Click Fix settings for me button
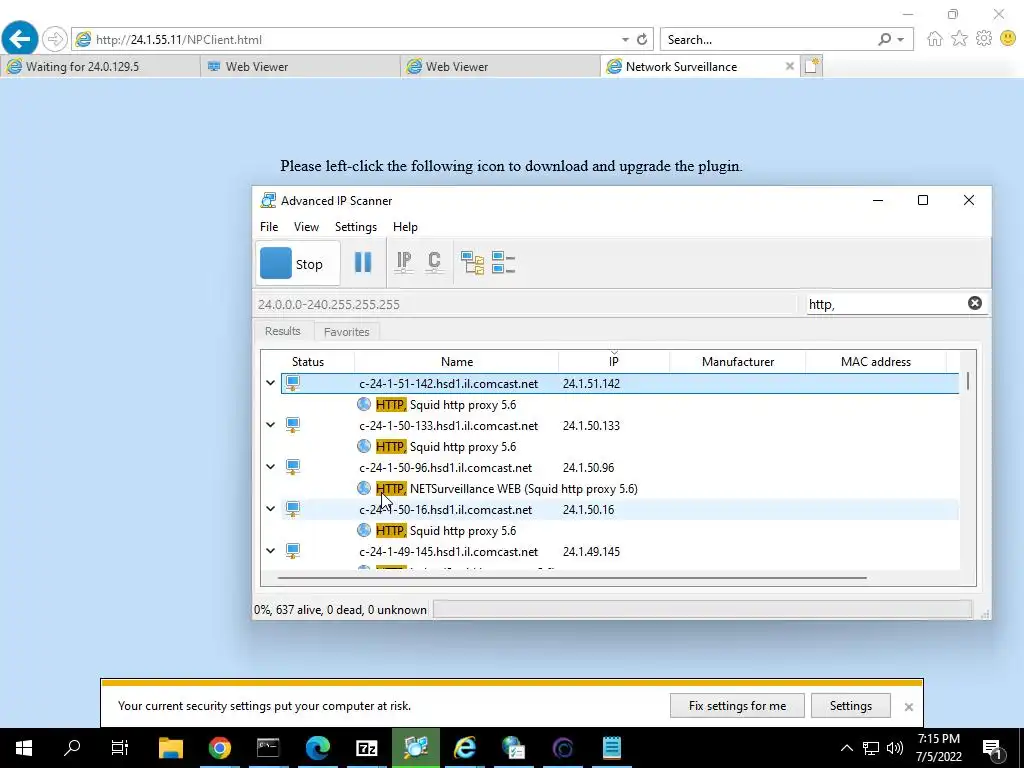Screen dimensions: 1024x768 (737, 706)
